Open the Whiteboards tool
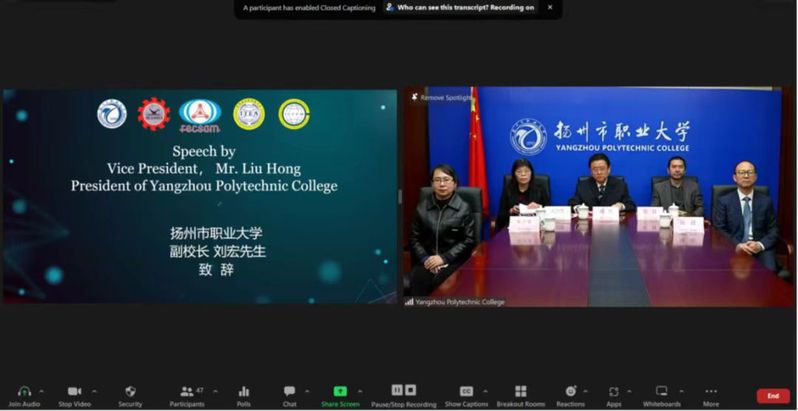 coord(661,391)
